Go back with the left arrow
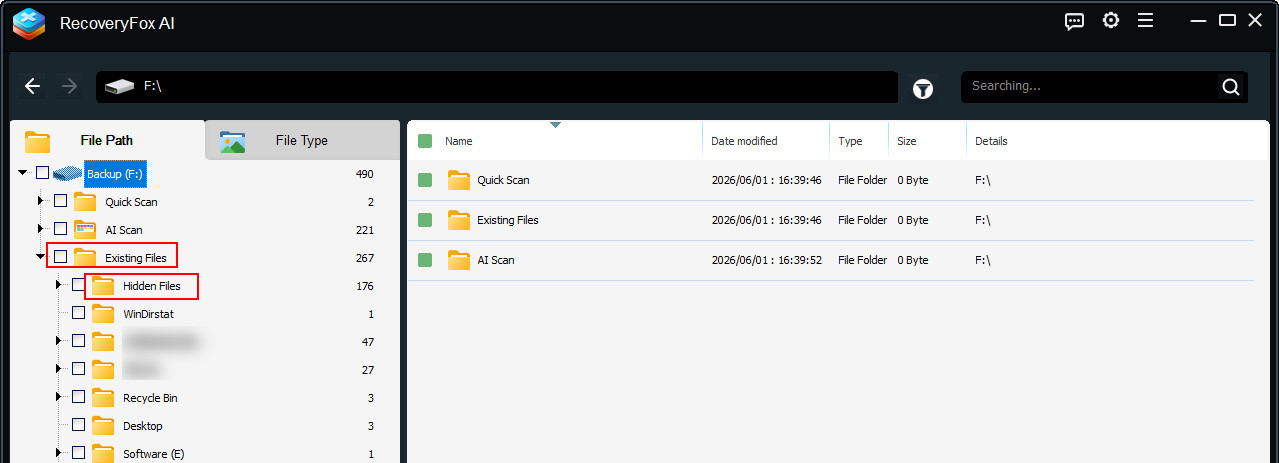This screenshot has height=463, width=1279. tap(32, 86)
